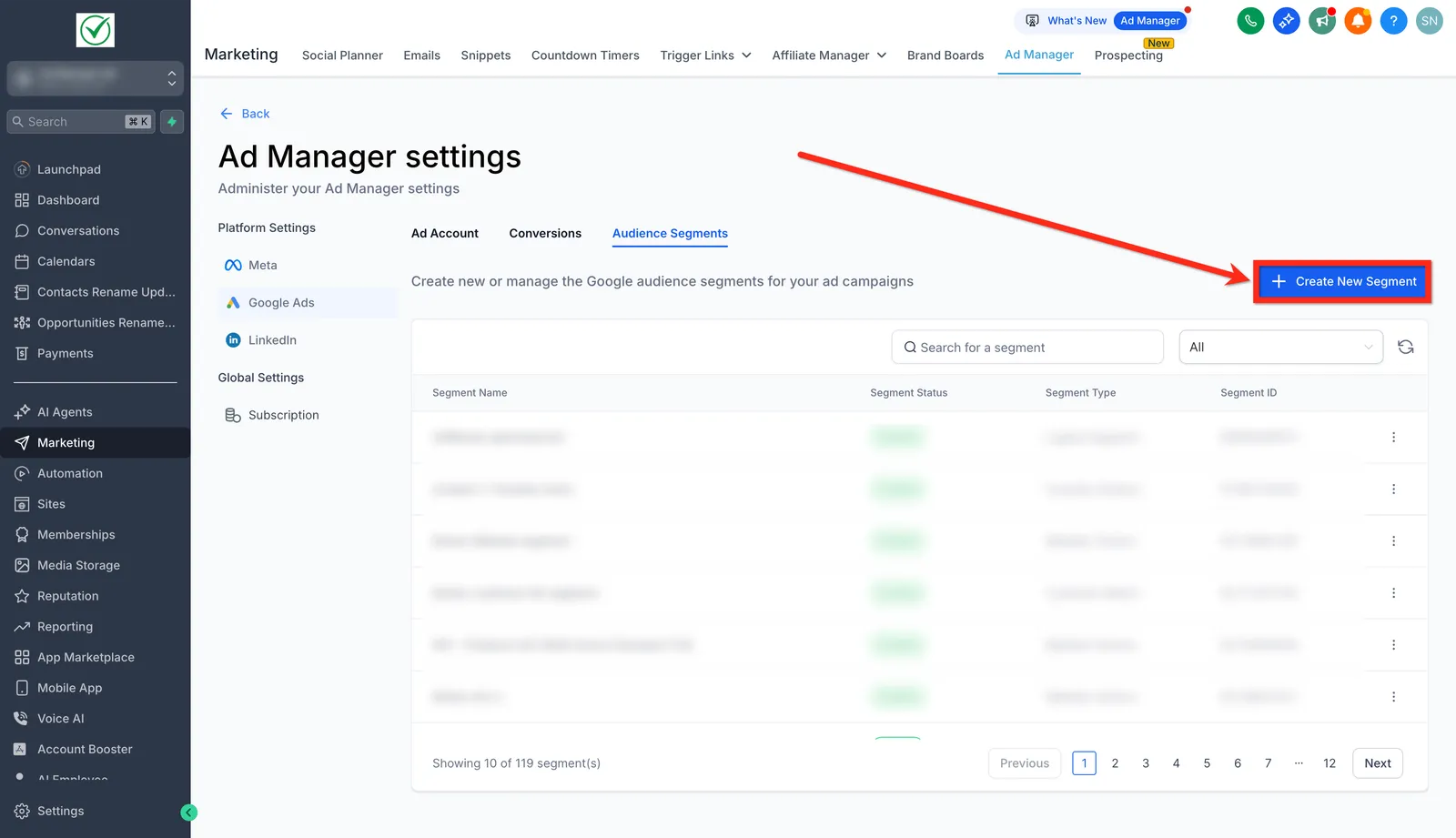Select the Ad Manager top menu item

point(1039,55)
